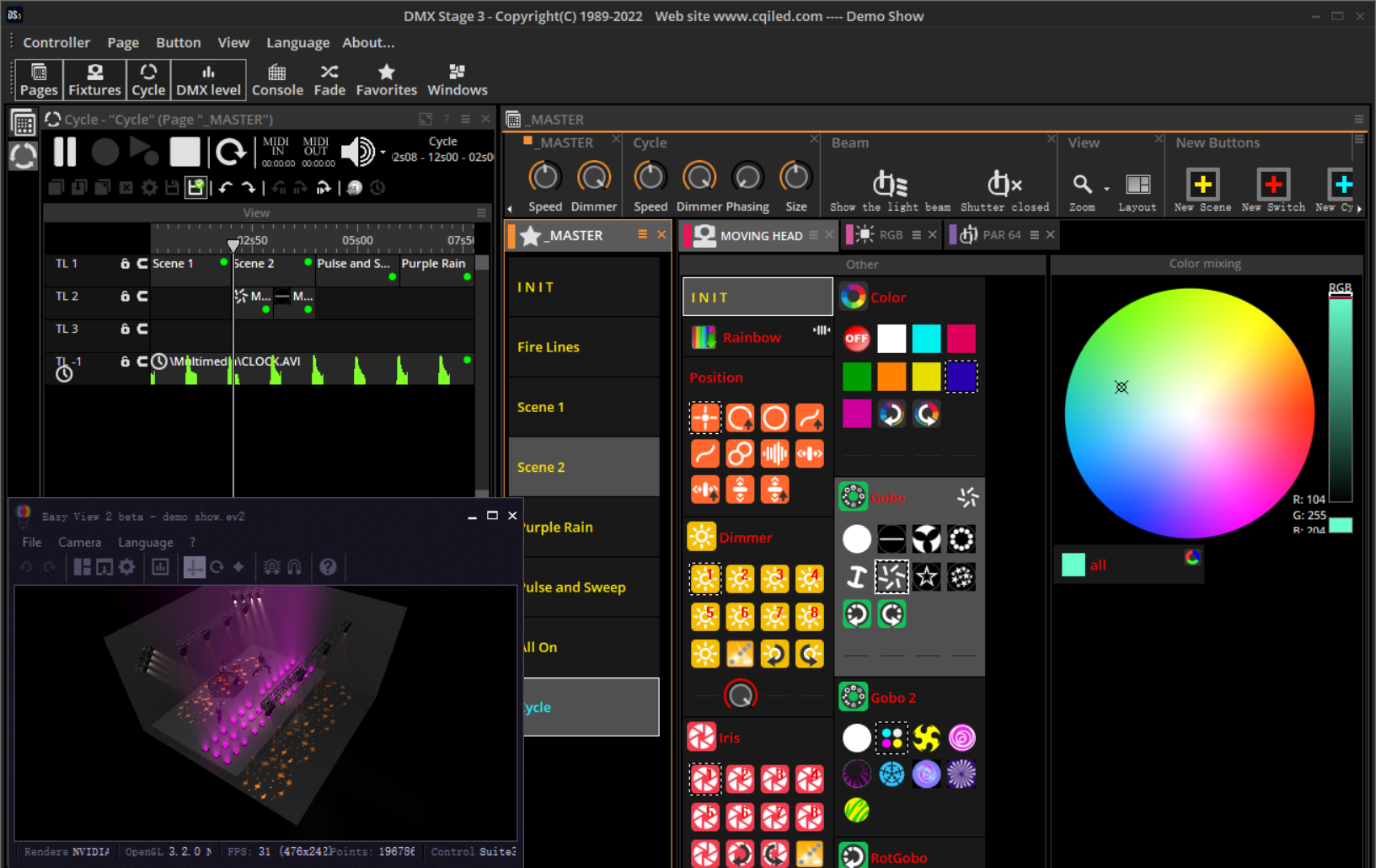Click the DMX level toolbar icon
Viewport: 1376px width, 868px height.
click(x=208, y=80)
